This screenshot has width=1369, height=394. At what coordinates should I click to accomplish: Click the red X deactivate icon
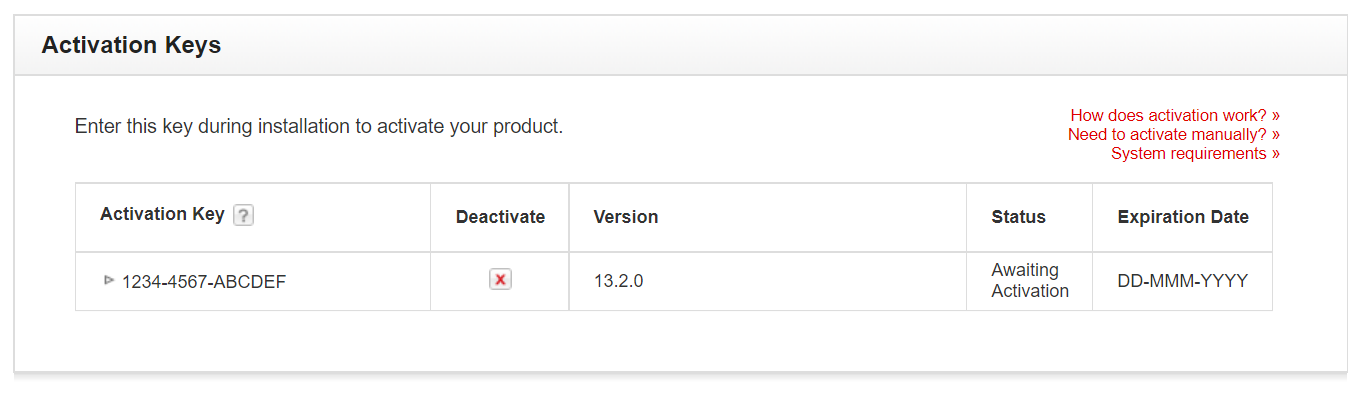(500, 280)
